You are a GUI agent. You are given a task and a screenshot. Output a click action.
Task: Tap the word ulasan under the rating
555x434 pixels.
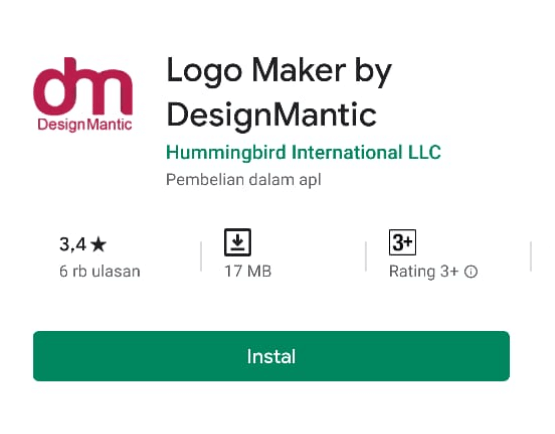coord(116,272)
